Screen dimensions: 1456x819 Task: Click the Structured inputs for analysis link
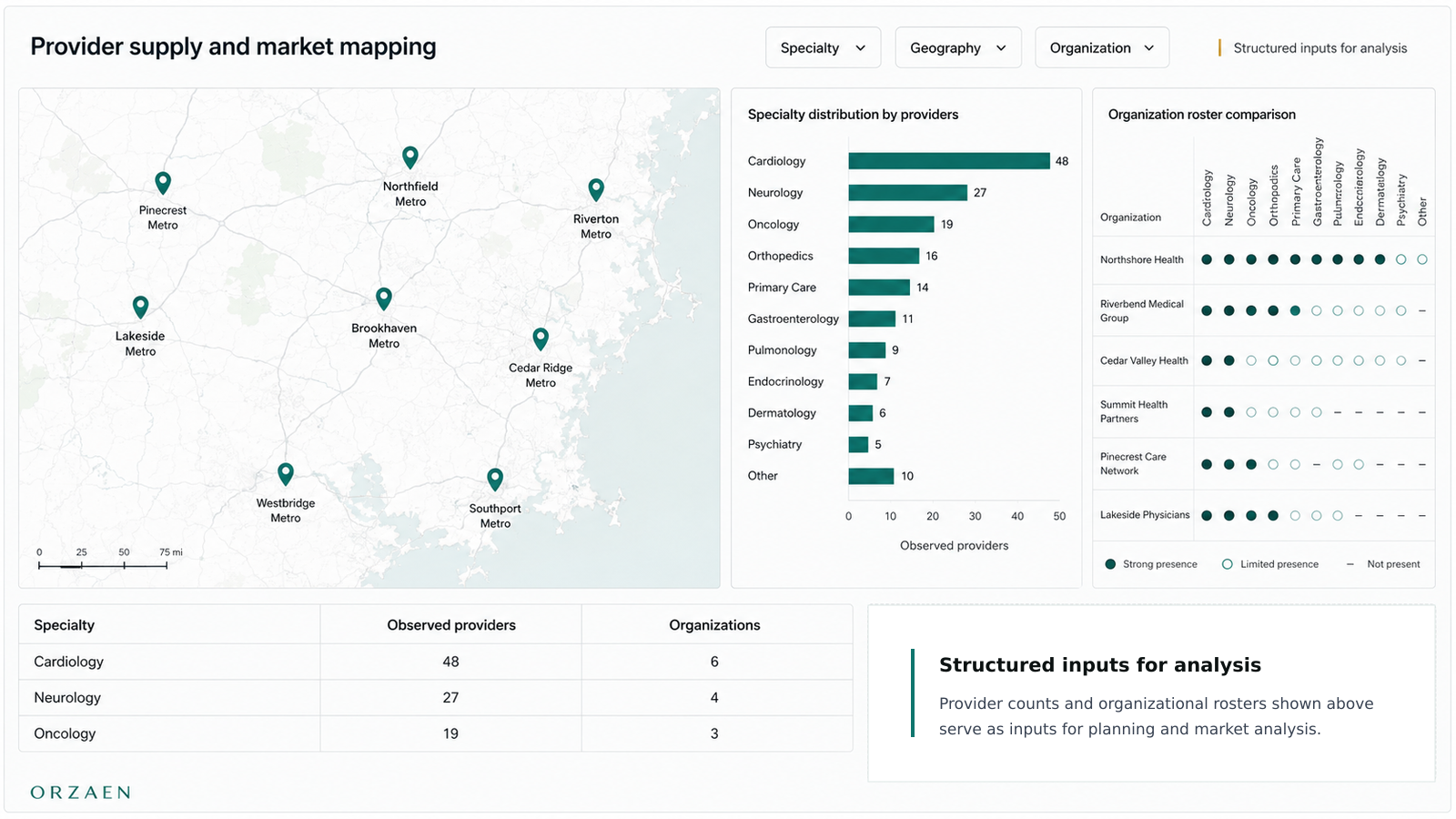point(1319,48)
